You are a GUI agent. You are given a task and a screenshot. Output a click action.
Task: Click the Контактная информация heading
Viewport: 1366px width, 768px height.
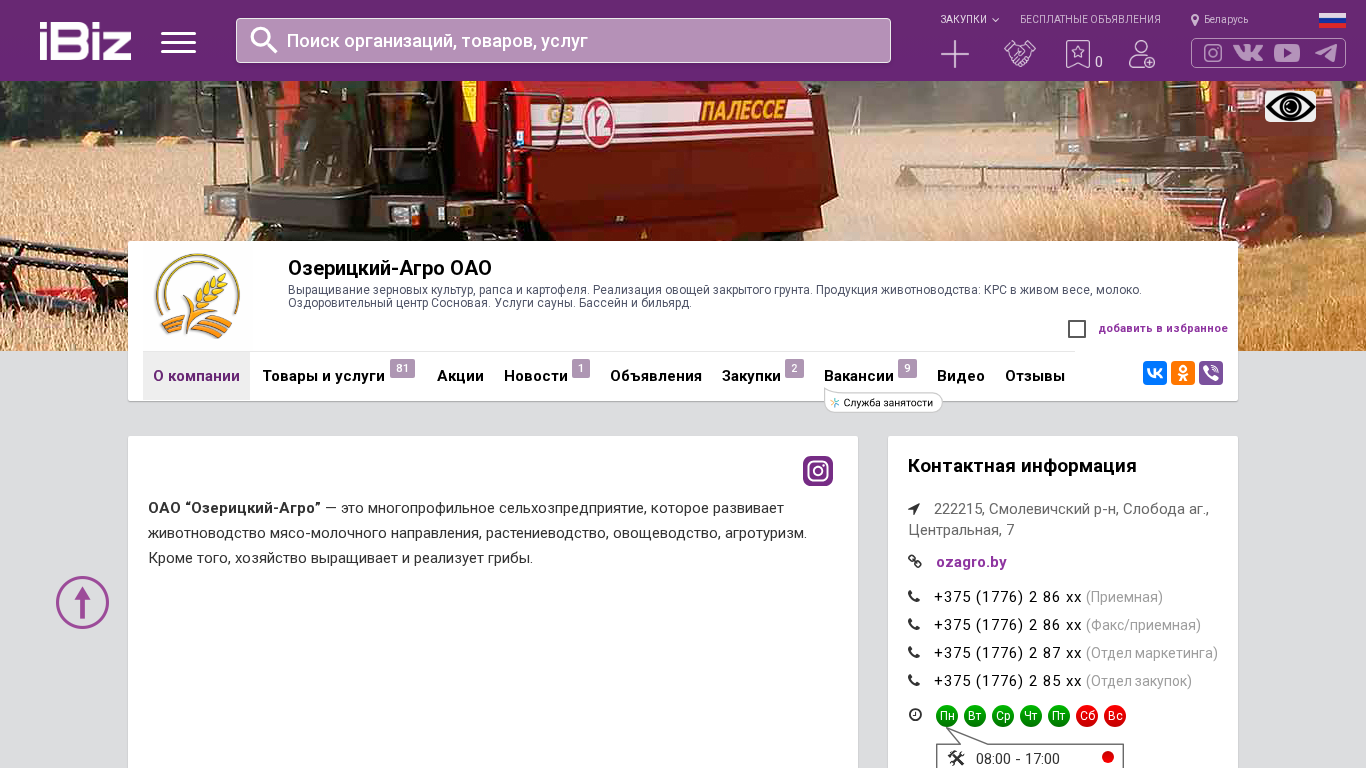(1022, 466)
